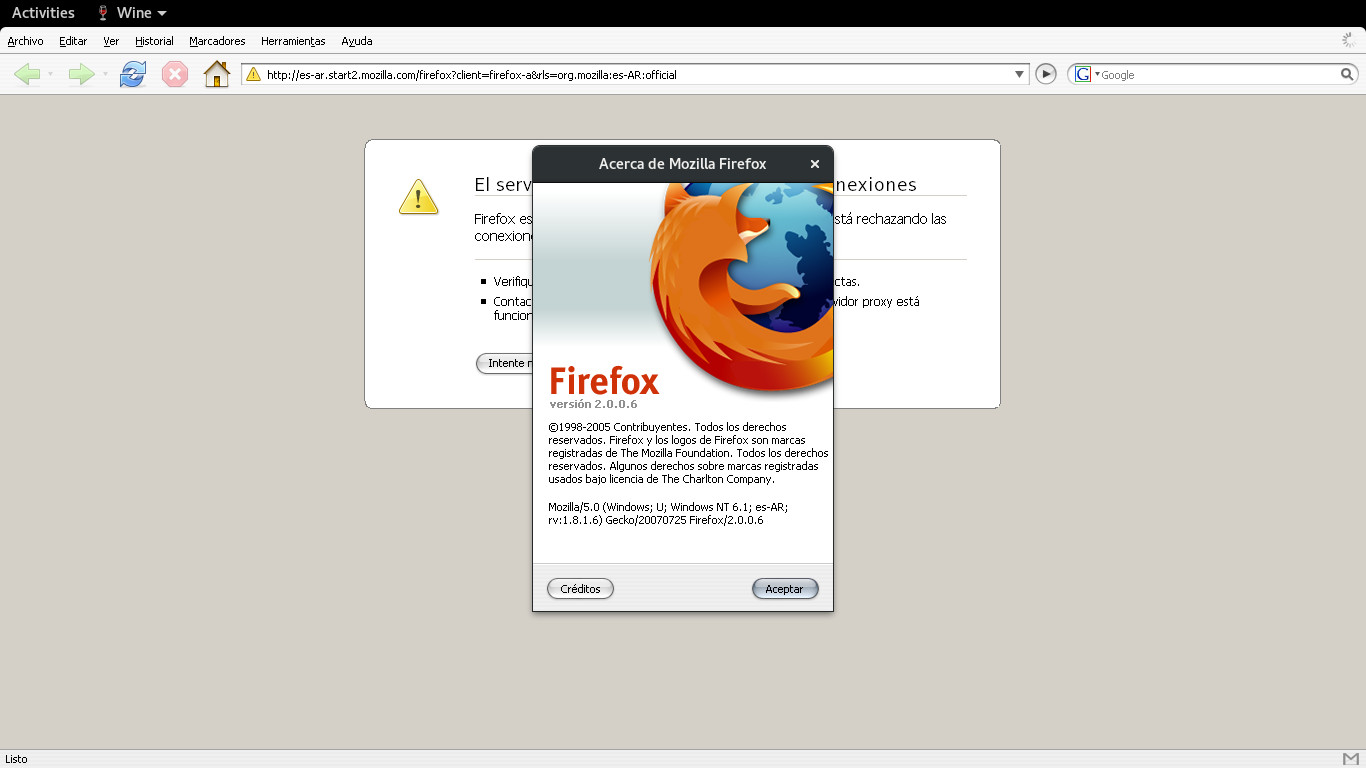The image size is (1366, 768).
Task: Click the Go button beside the address bar
Action: [1046, 74]
